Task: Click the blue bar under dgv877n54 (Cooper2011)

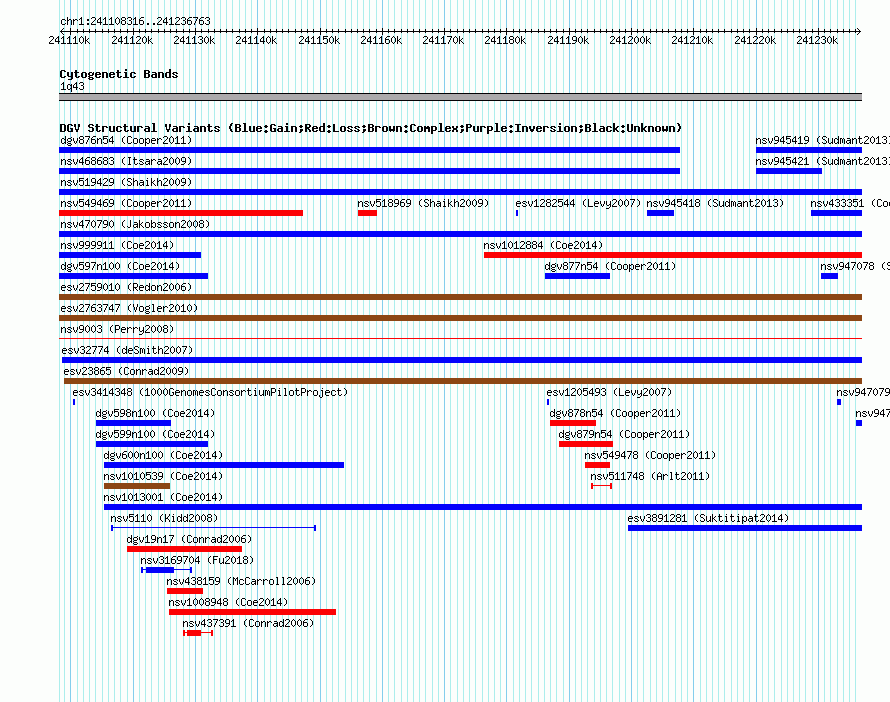Action: click(577, 276)
